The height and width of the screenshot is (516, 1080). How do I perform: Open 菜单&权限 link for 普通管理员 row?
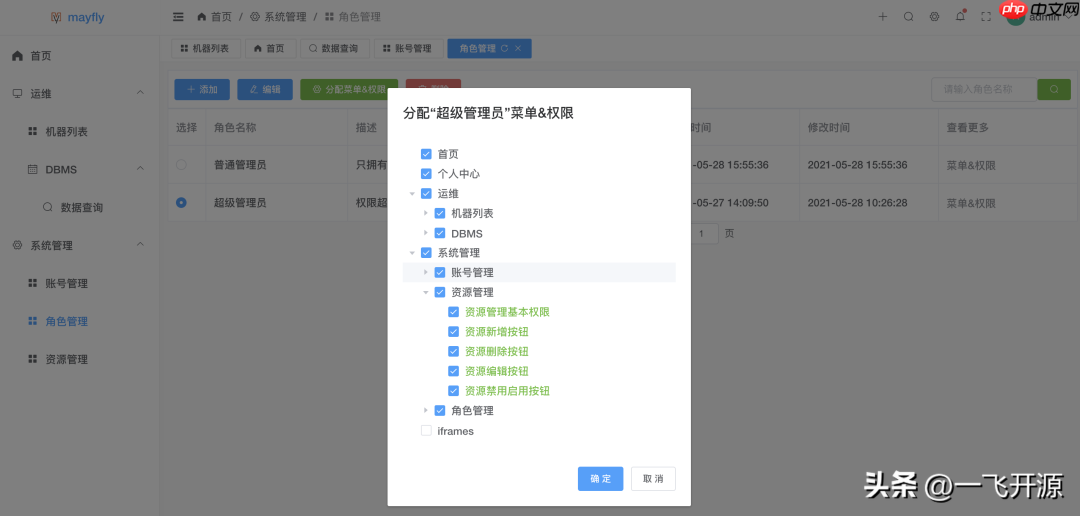tap(971, 165)
